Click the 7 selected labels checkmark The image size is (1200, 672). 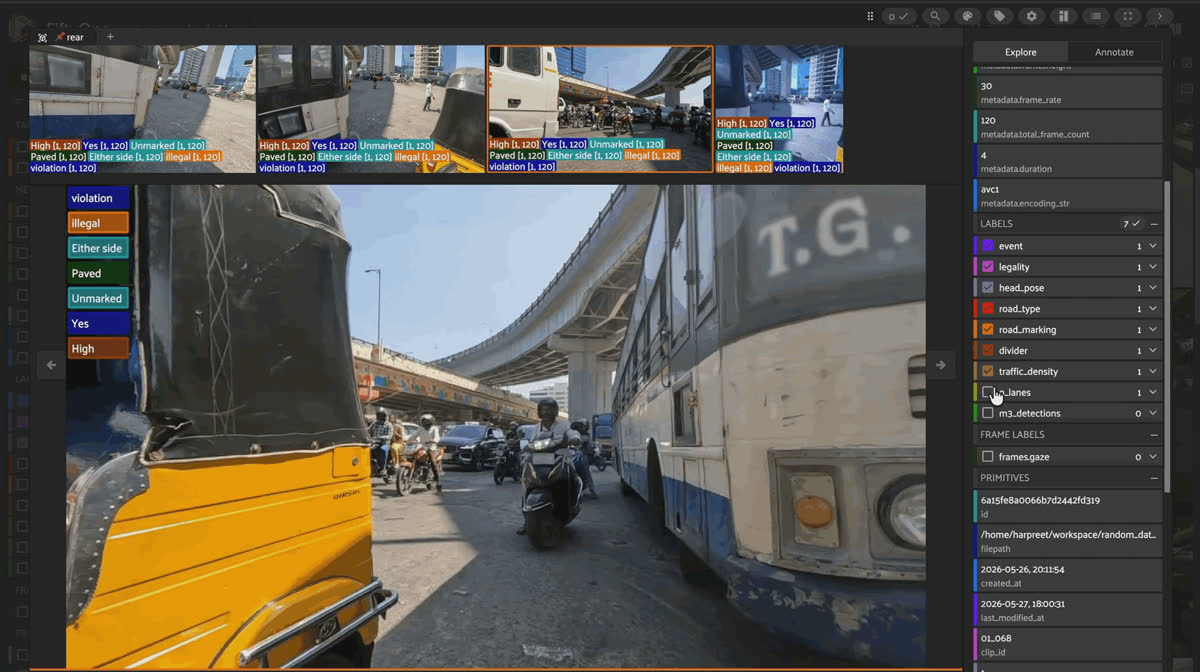coord(1131,224)
